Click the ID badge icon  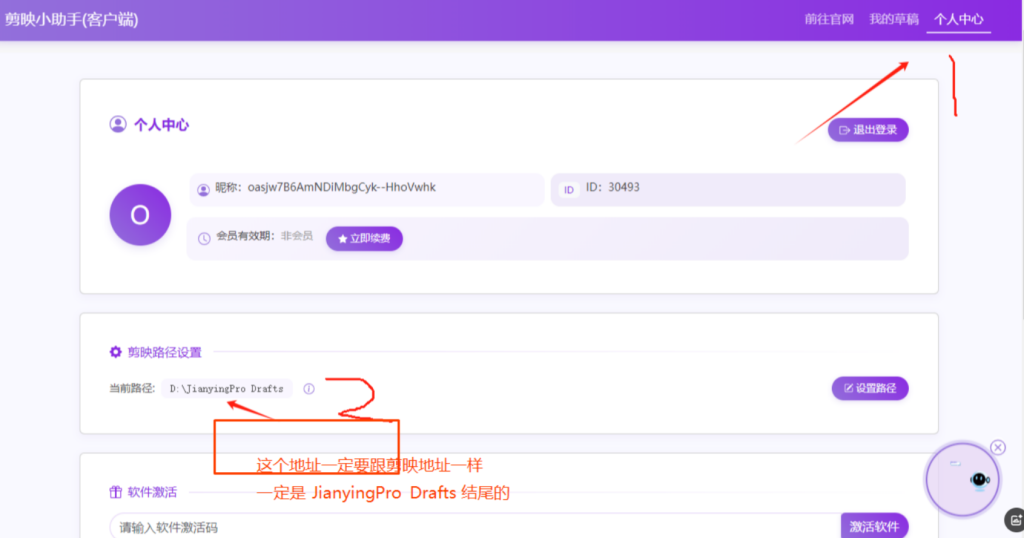coord(569,189)
